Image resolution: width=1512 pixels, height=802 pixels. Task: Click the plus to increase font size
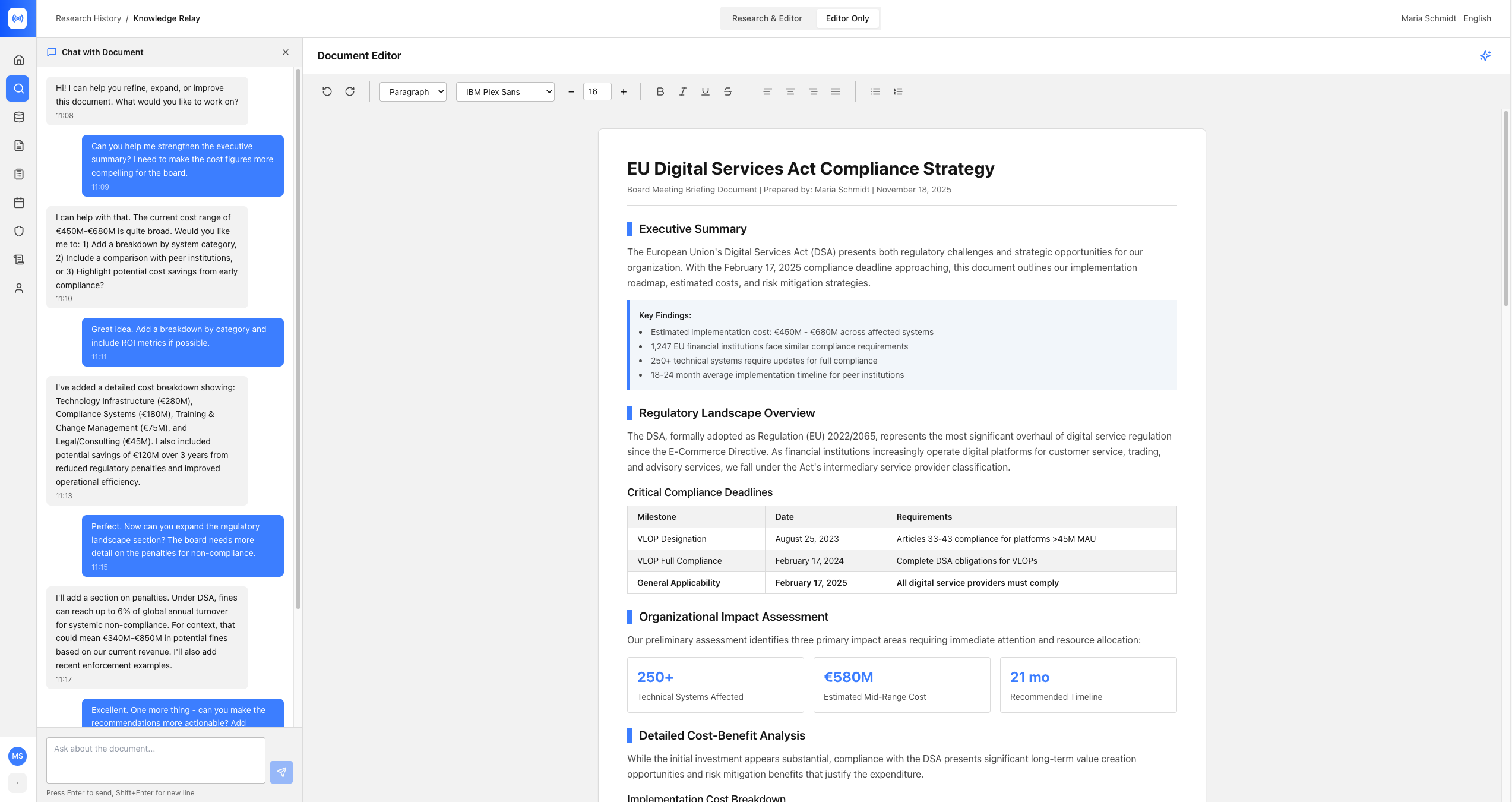(624, 91)
